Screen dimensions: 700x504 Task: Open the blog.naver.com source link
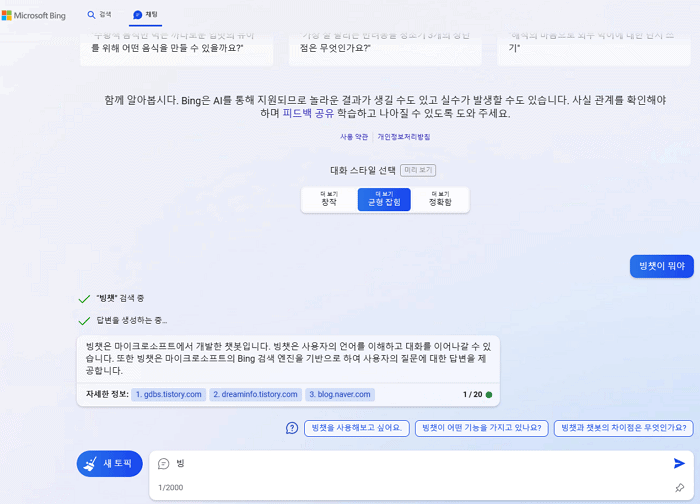point(340,395)
